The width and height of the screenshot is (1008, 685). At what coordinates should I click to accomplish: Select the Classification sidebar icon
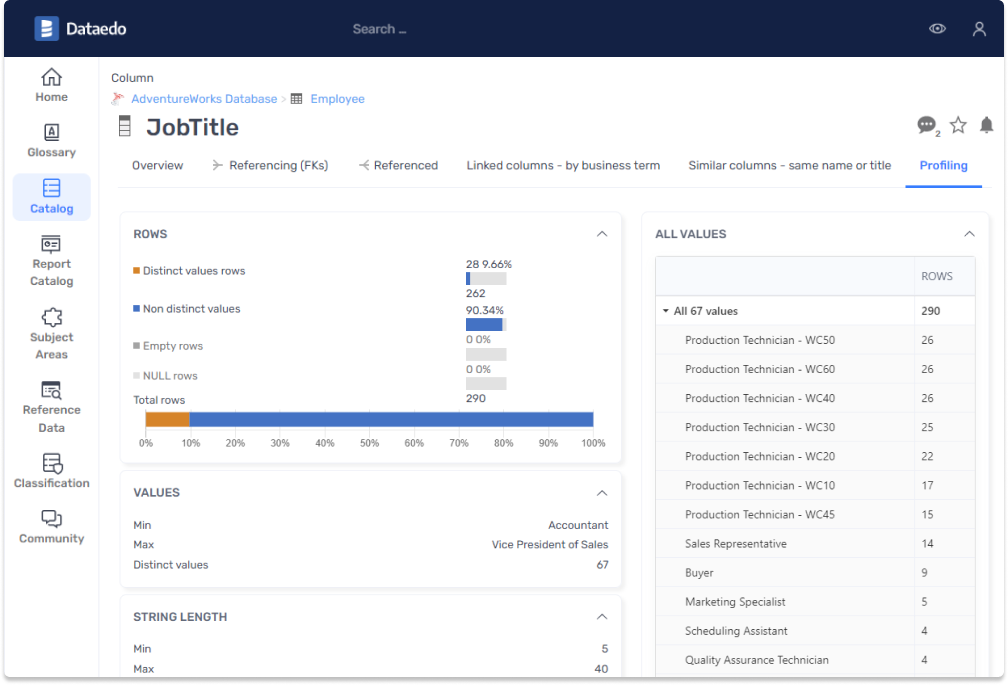tap(51, 471)
